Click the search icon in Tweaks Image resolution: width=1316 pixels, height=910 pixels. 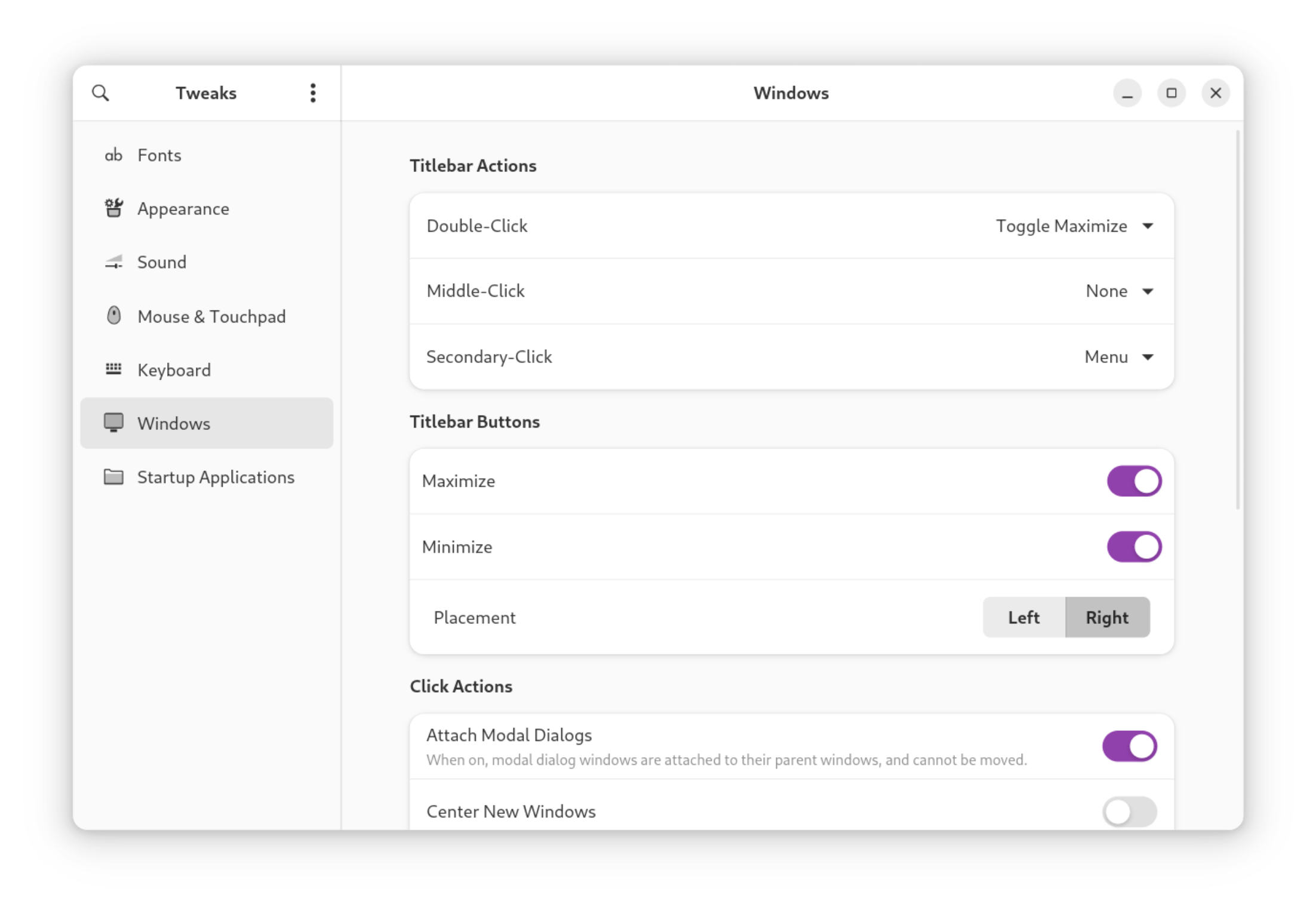click(x=100, y=93)
